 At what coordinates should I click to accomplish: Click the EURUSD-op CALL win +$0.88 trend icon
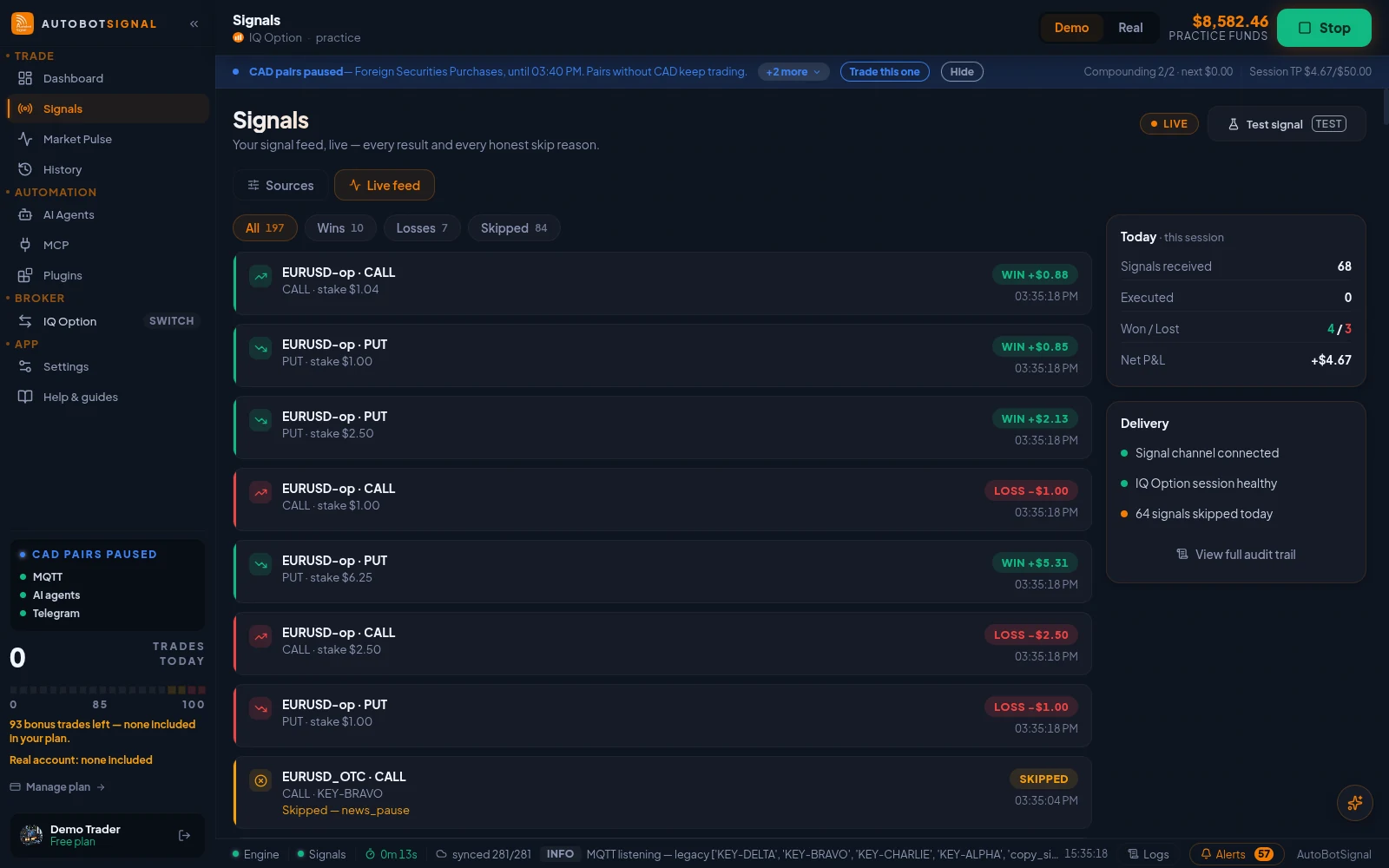pyautogui.click(x=260, y=276)
